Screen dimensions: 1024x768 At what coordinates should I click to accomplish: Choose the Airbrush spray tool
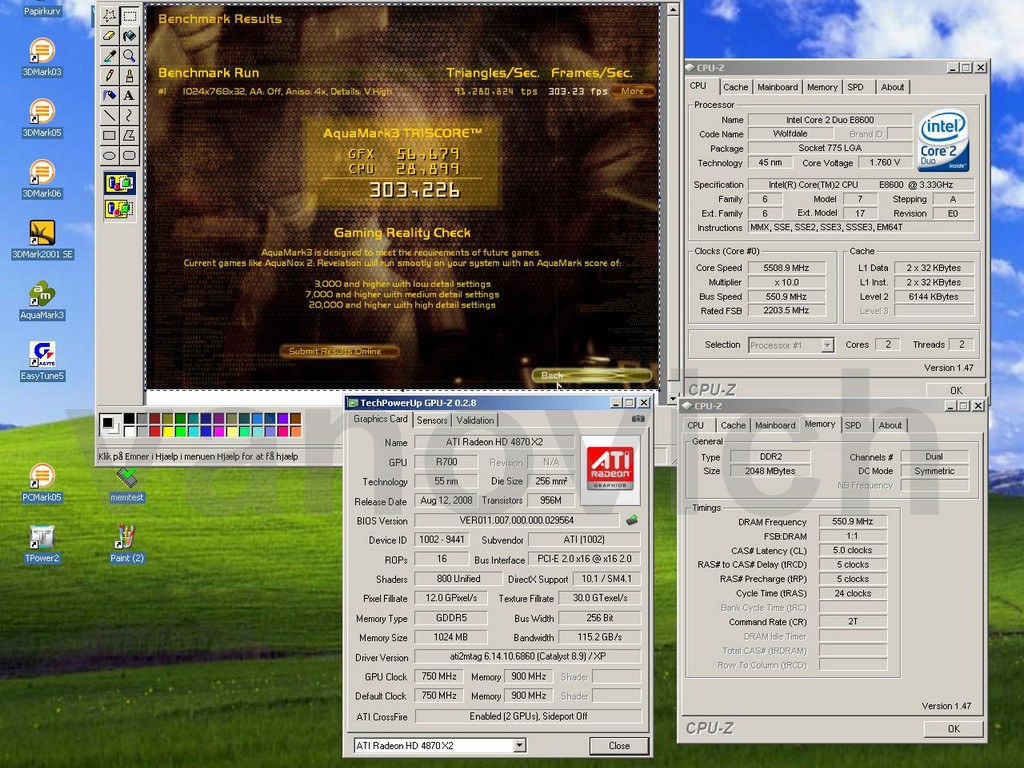[x=110, y=96]
